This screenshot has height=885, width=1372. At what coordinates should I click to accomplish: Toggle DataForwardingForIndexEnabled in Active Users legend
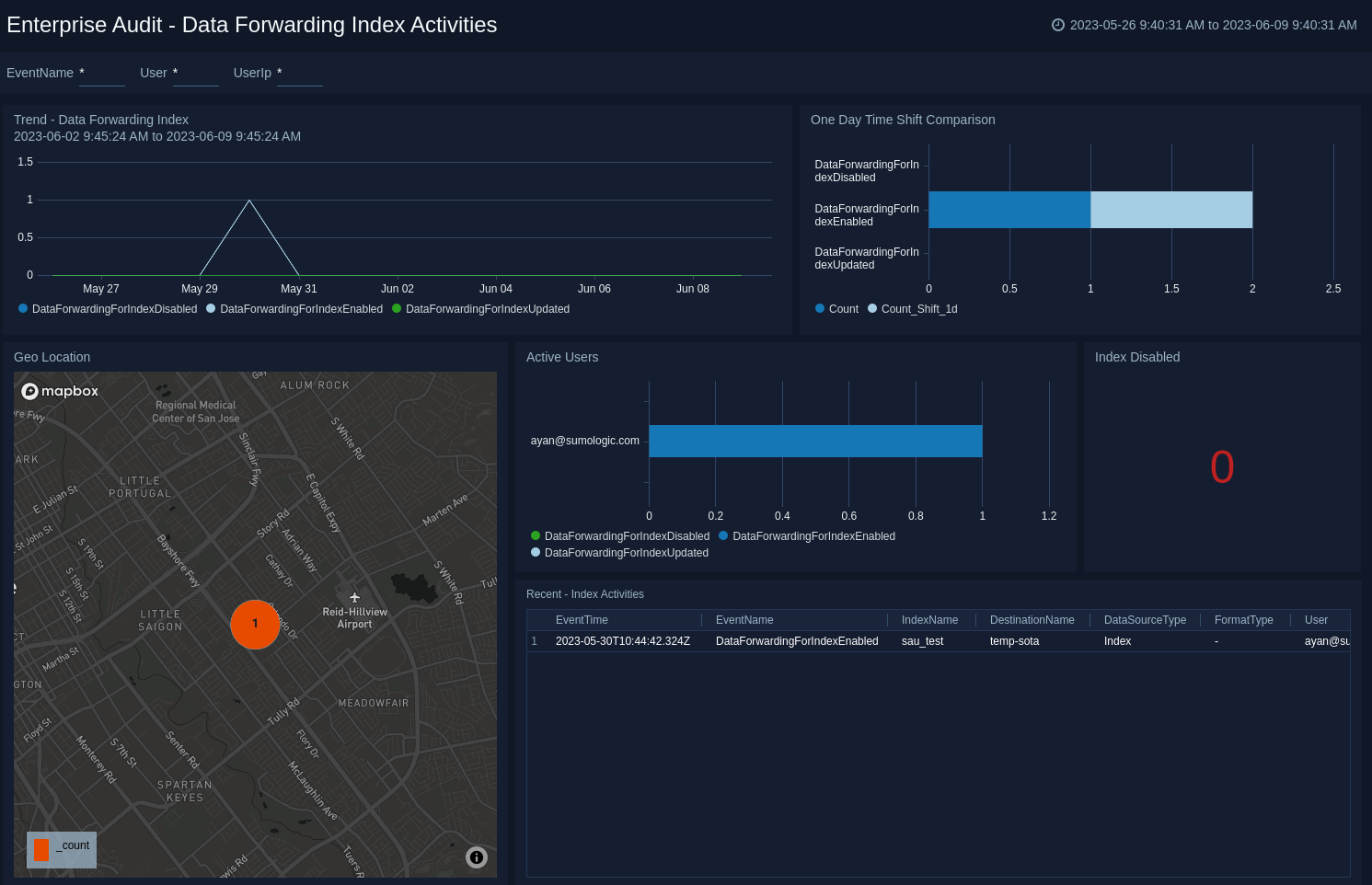813,536
